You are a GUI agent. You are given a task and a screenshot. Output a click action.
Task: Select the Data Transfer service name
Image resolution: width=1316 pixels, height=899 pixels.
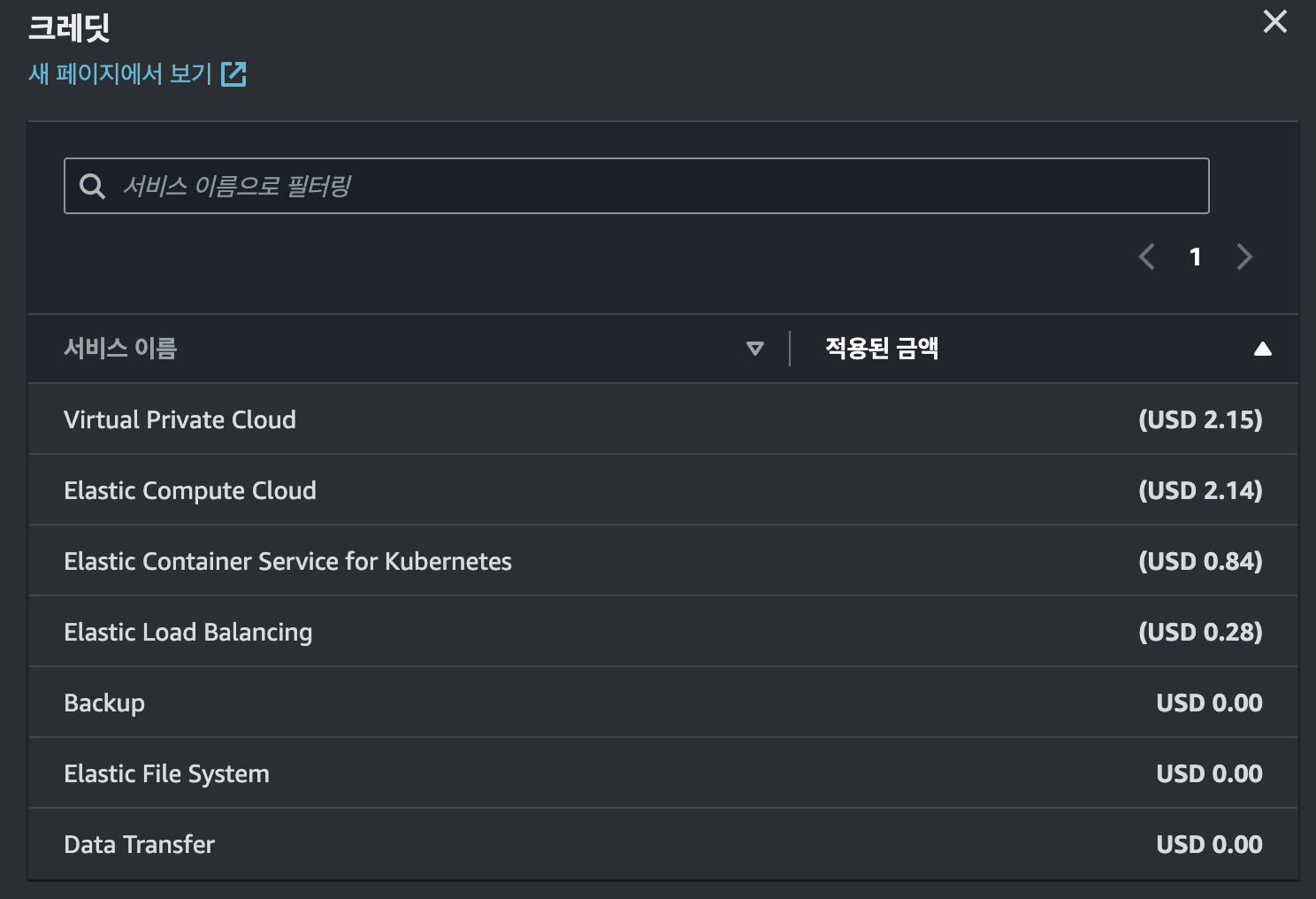click(x=139, y=844)
